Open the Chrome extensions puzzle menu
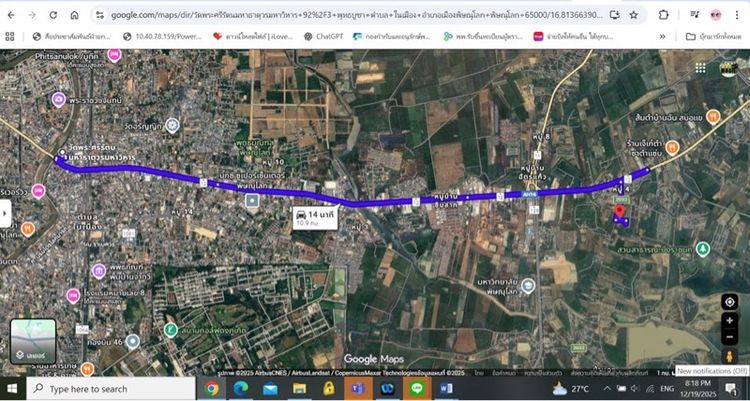This screenshot has height=401, width=750. click(664, 15)
